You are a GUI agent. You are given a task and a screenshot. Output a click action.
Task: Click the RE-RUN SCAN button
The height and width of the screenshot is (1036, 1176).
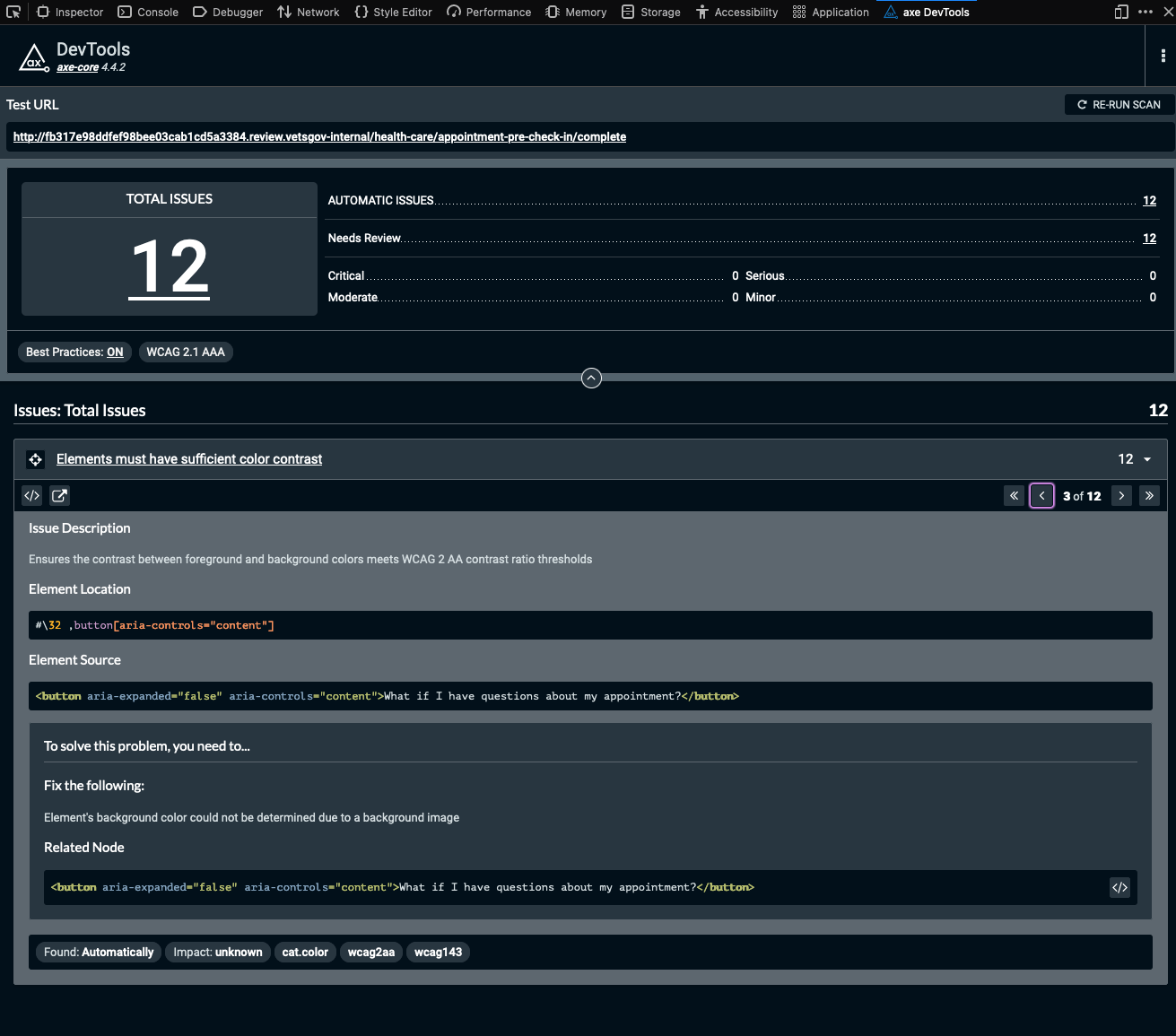[x=1119, y=104]
